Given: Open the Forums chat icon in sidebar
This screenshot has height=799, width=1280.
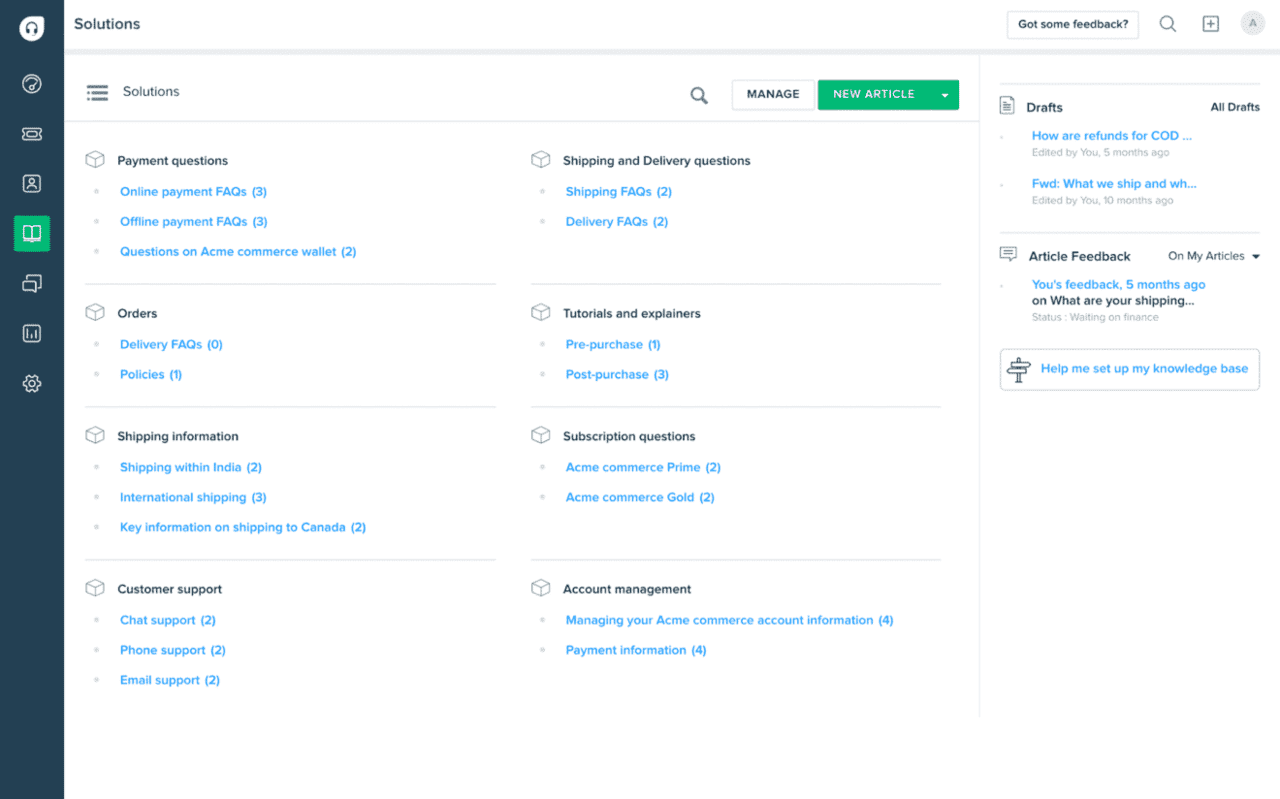Looking at the screenshot, I should 32,284.
